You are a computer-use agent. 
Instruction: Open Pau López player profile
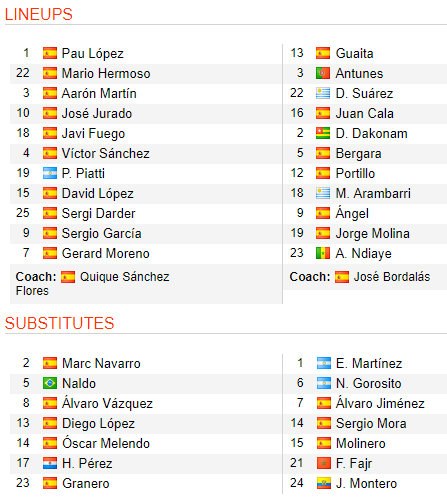click(93, 53)
